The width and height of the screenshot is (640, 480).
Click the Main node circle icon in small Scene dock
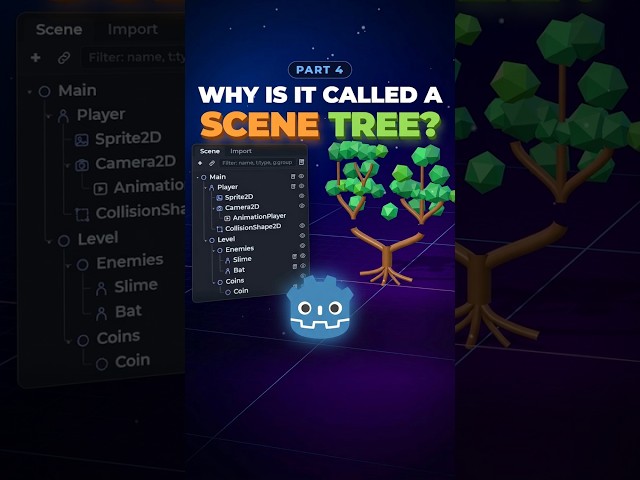[x=203, y=177]
